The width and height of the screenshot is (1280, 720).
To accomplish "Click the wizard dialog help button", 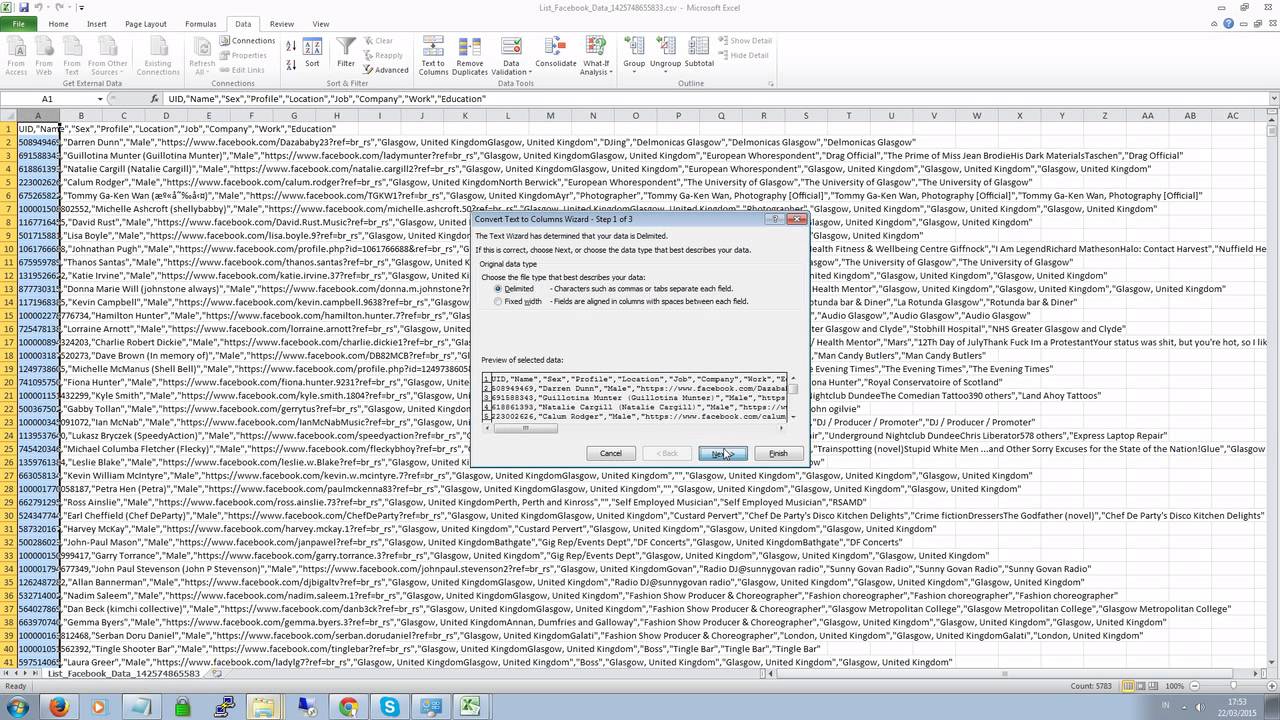I will 775,219.
